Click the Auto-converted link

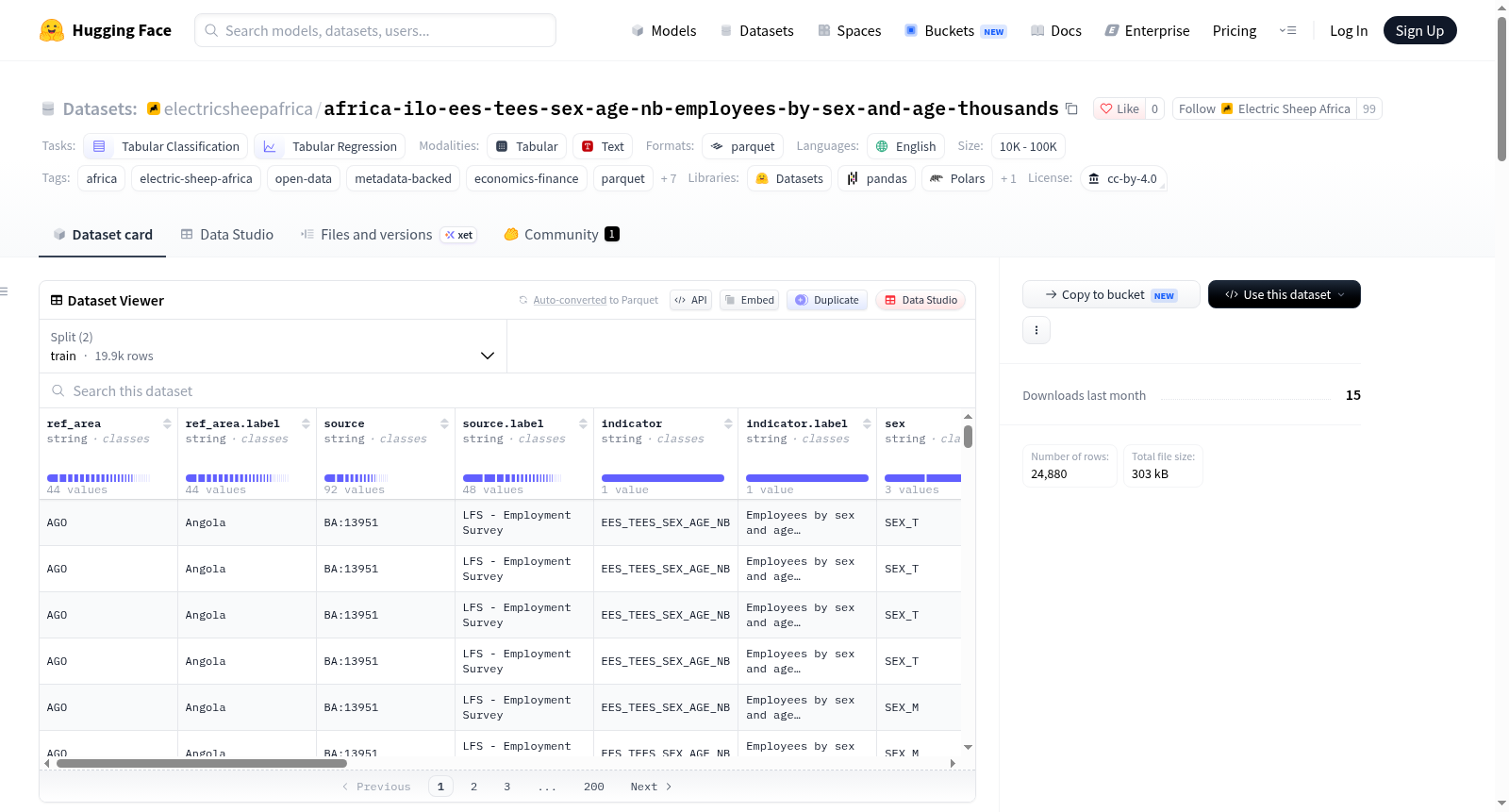(570, 300)
